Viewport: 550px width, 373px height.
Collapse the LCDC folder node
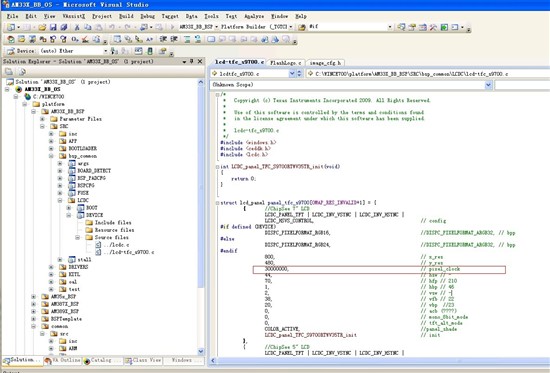[60, 200]
